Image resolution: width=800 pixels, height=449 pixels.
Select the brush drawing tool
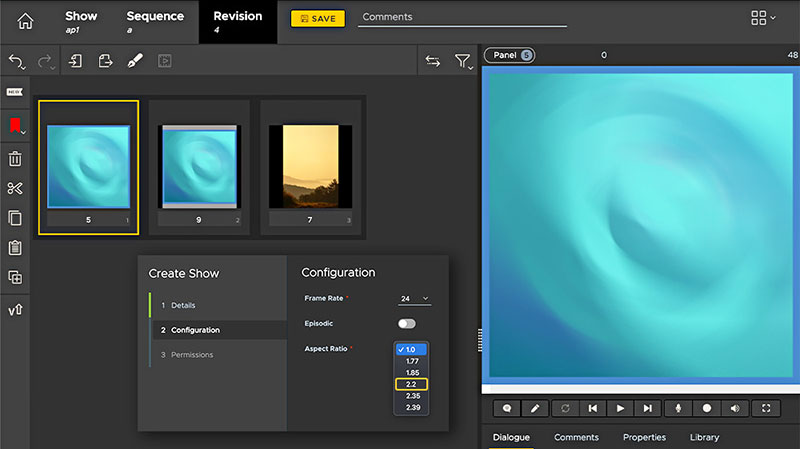[x=135, y=61]
